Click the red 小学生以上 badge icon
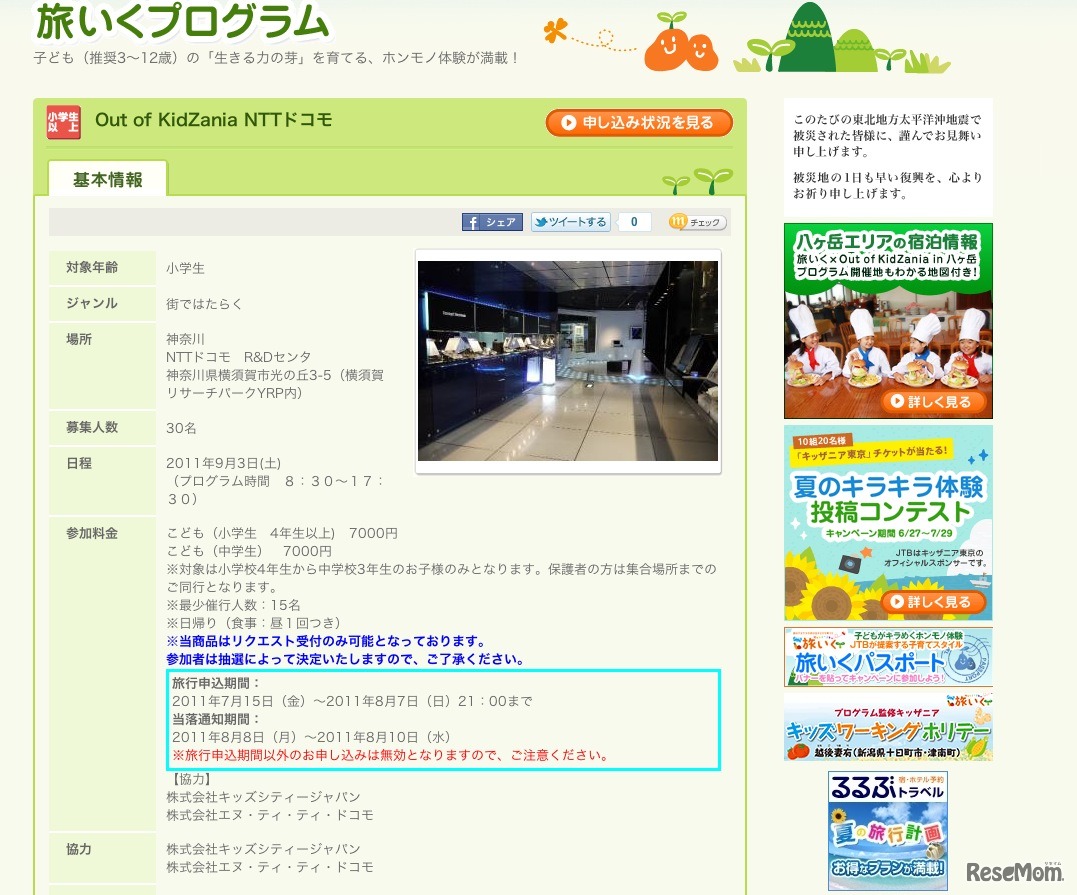 coord(63,120)
